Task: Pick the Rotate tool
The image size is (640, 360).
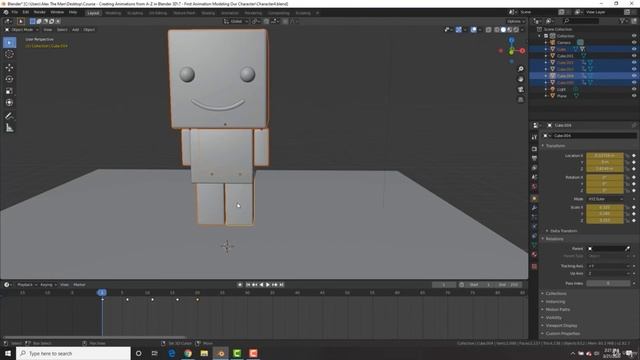Action: [9, 79]
